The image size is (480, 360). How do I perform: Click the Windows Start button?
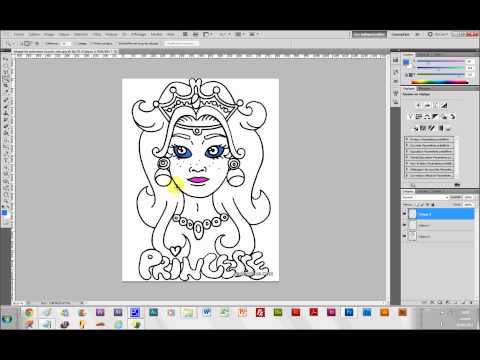[x=7, y=319]
